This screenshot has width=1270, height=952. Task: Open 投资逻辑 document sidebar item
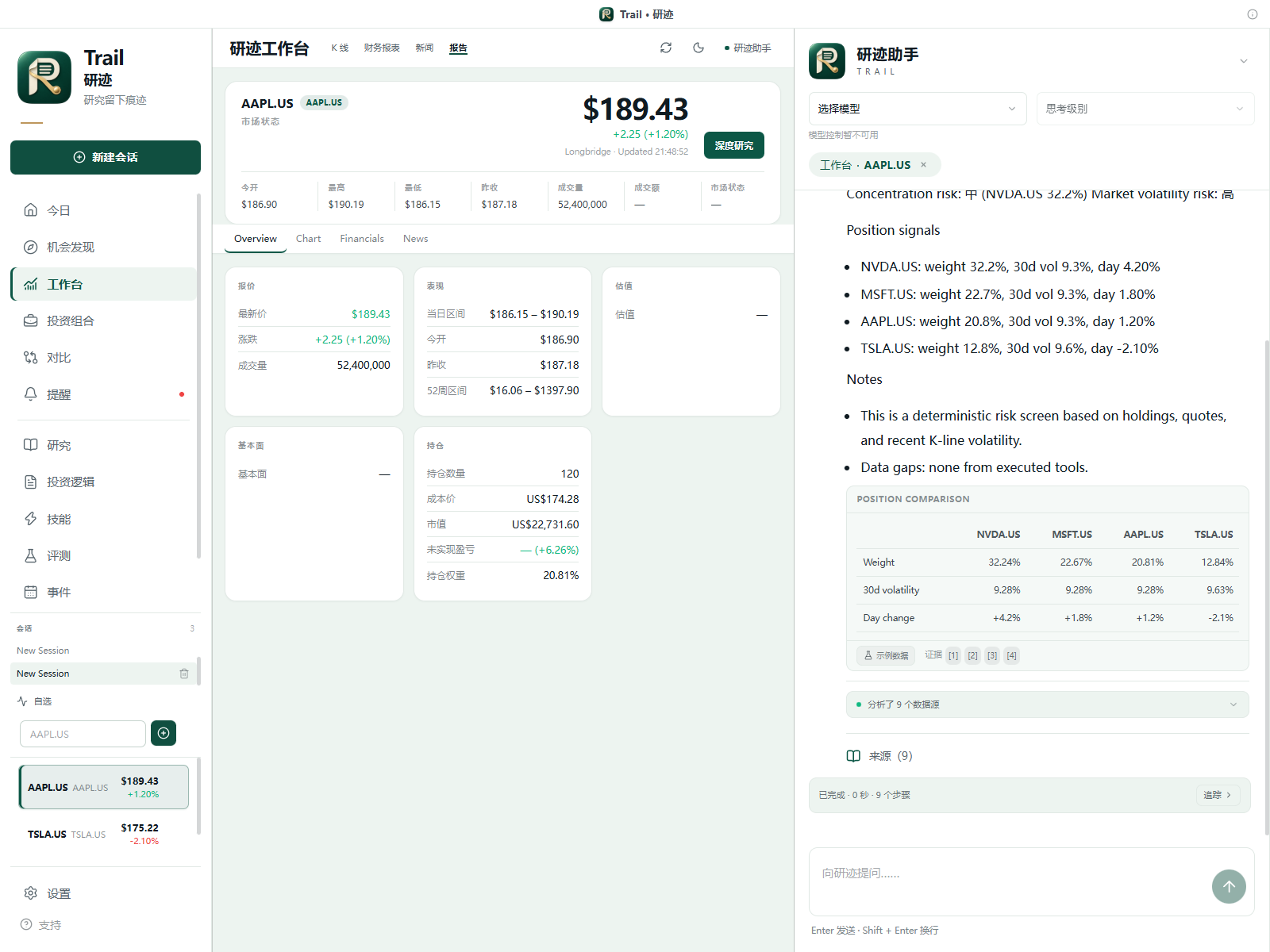tap(104, 482)
